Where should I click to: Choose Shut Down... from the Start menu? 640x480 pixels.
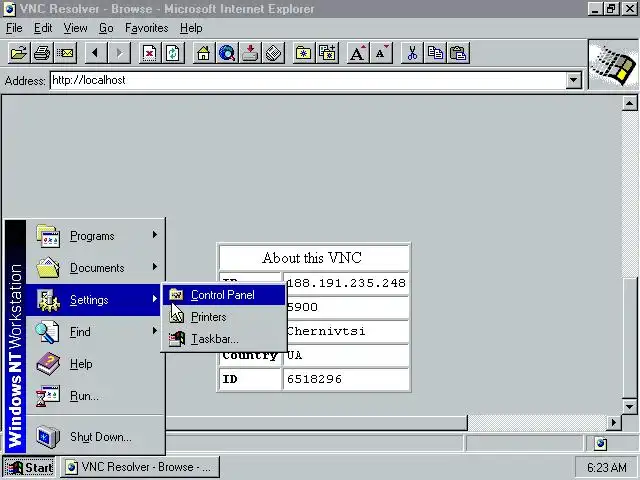(x=95, y=437)
